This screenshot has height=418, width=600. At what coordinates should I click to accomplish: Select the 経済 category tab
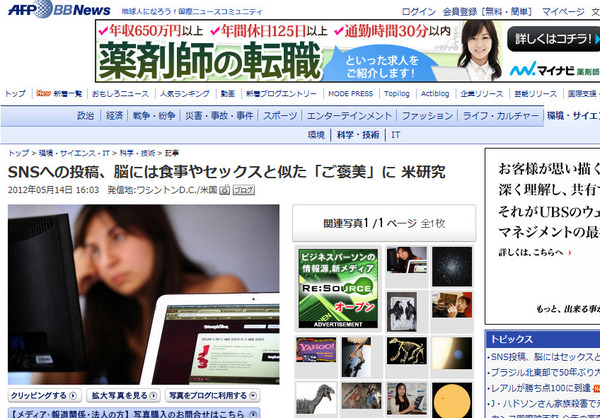click(114, 116)
